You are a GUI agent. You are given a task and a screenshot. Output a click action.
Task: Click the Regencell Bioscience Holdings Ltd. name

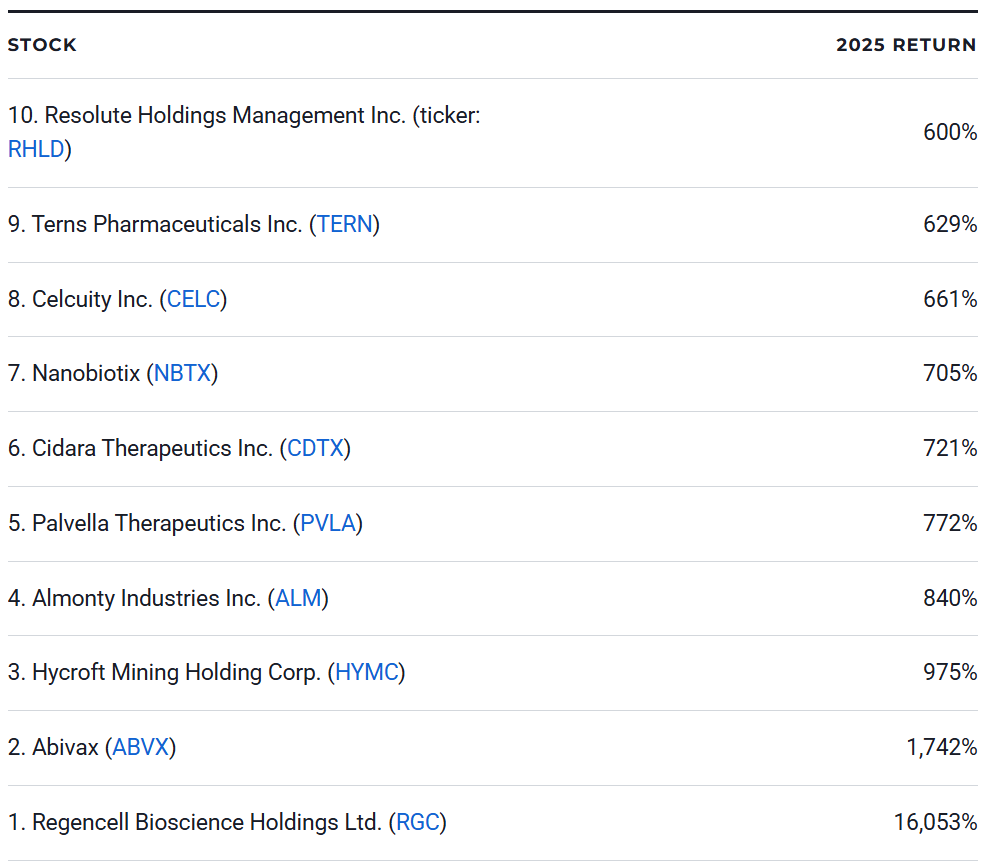(x=207, y=823)
